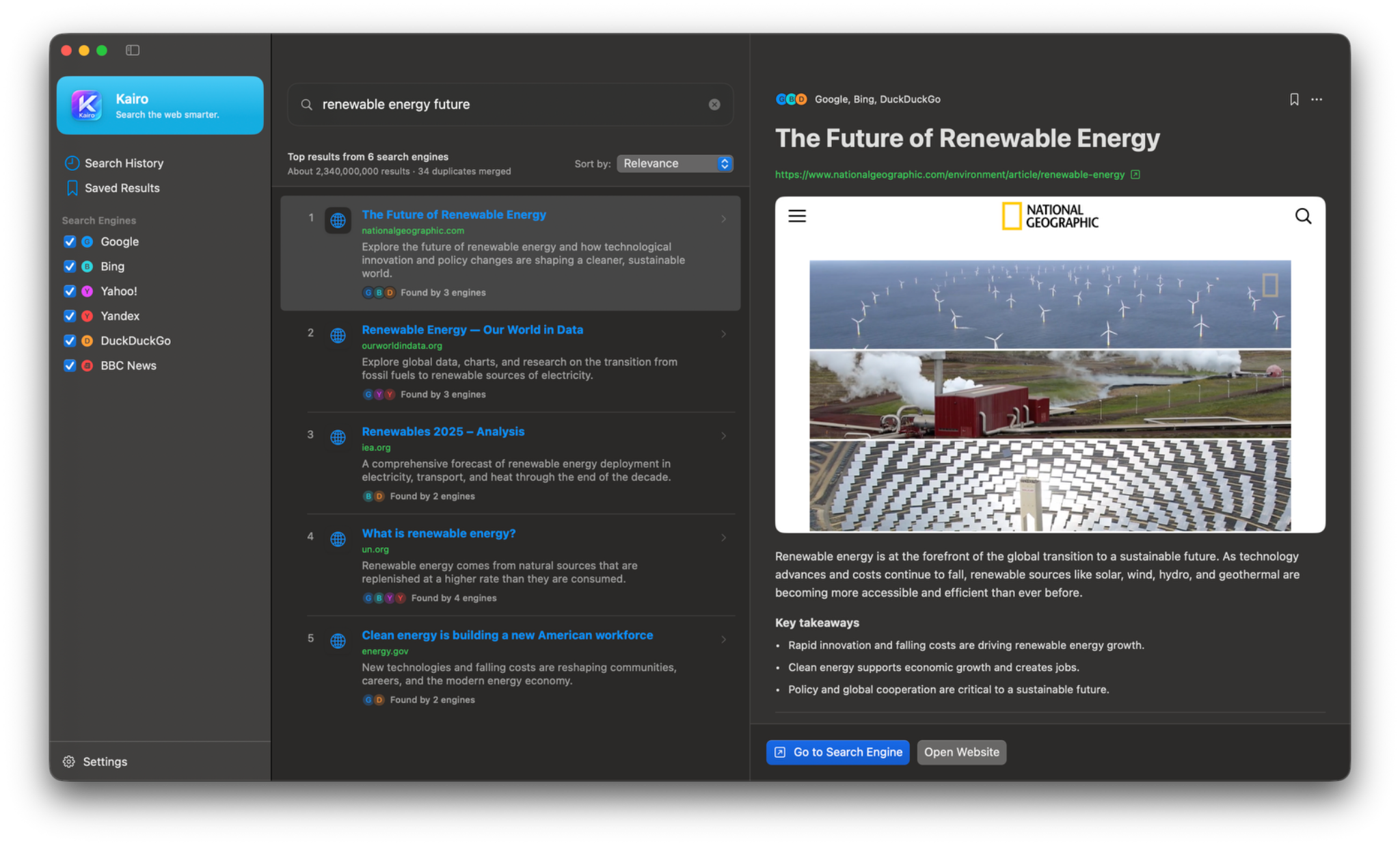This screenshot has width=1400, height=846.
Task: Click the renewable energy future search field
Action: [510, 105]
